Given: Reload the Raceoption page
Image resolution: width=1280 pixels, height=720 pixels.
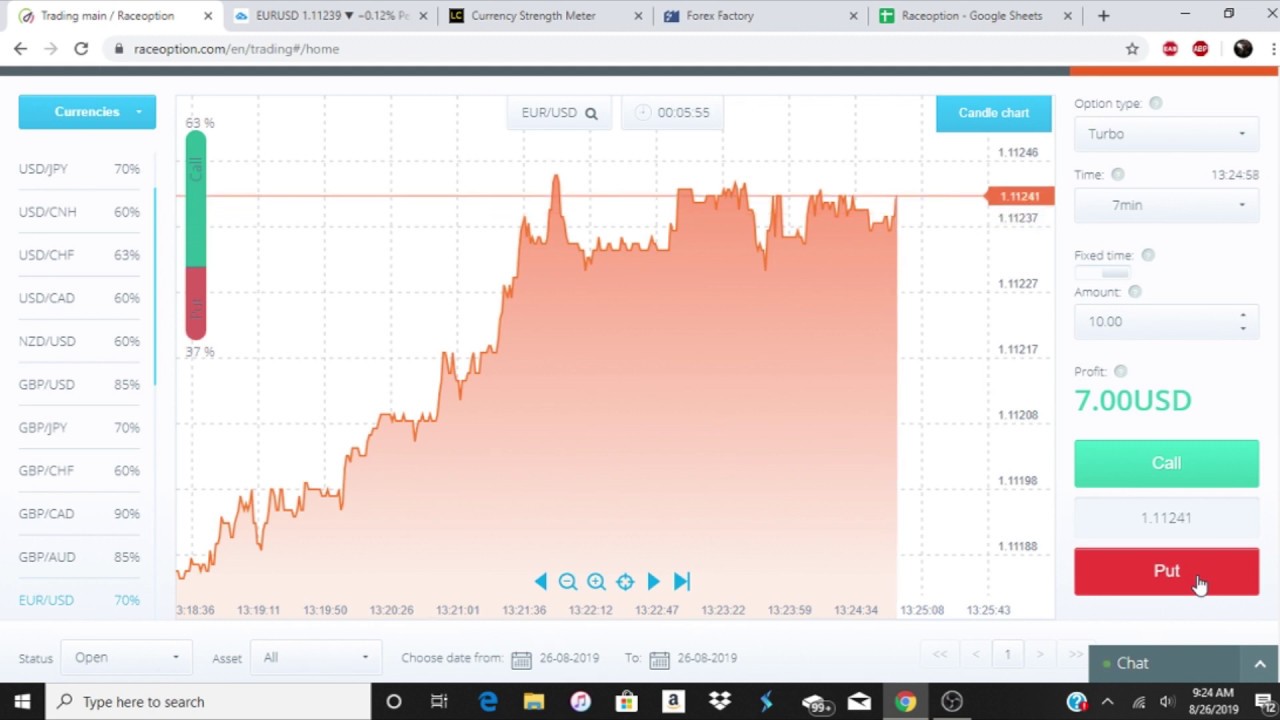Looking at the screenshot, I should pyautogui.click(x=81, y=48).
